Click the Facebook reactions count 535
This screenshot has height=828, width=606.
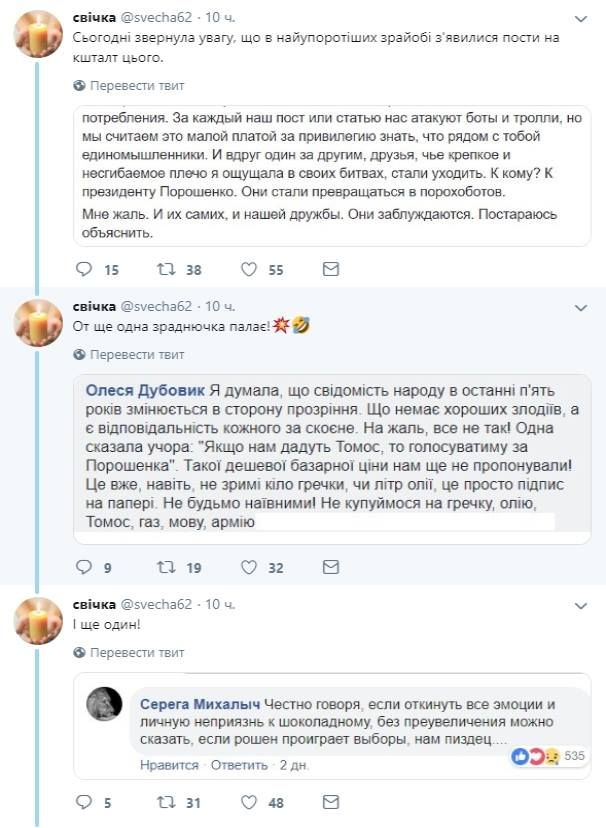pos(574,756)
